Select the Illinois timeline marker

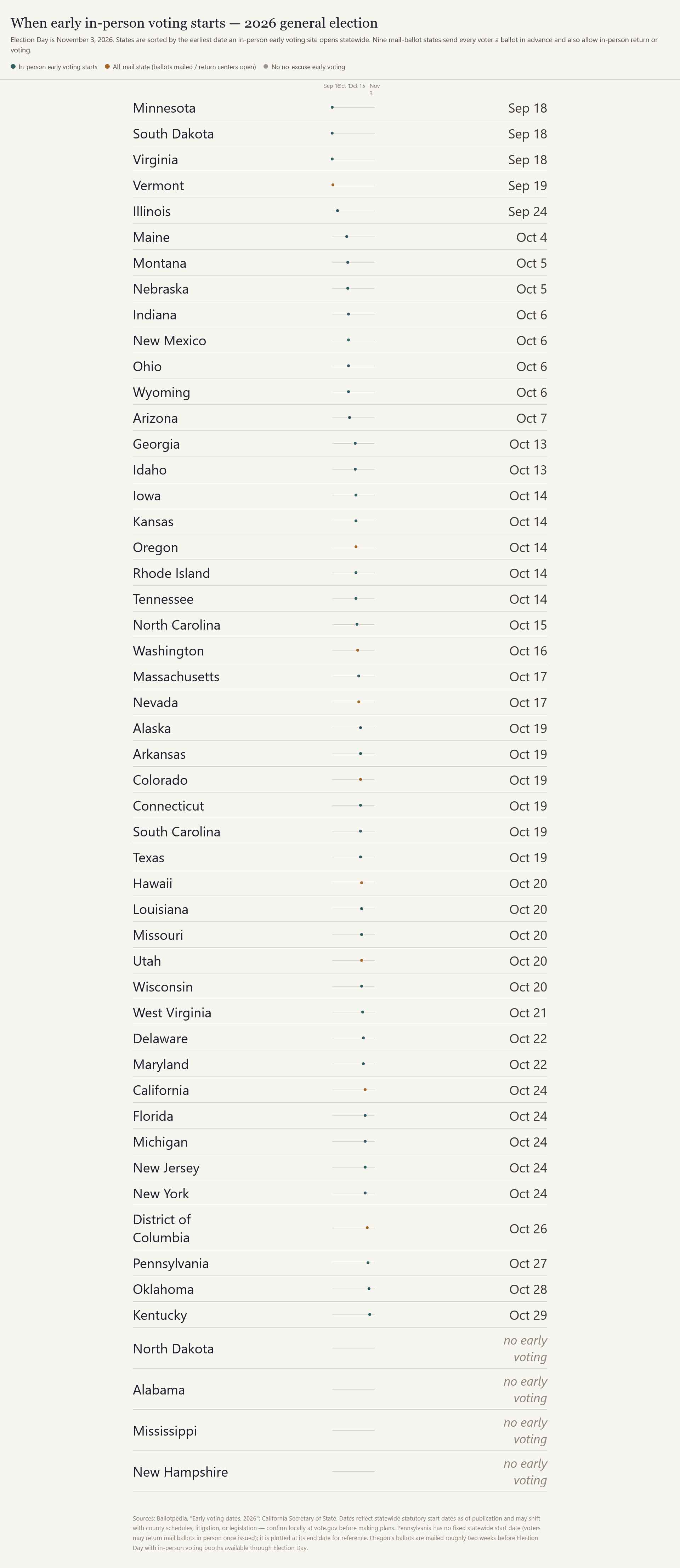click(337, 211)
